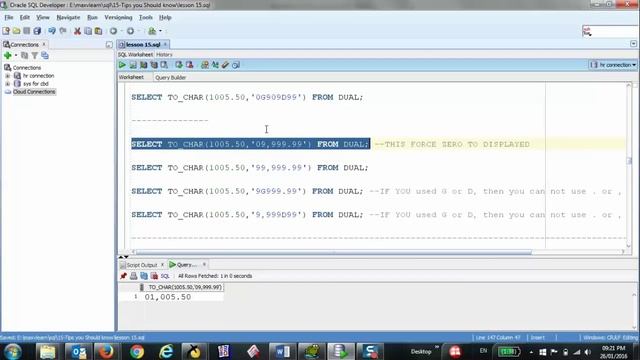The image size is (640, 360).
Task: Click the Back navigation round button
Action: (113, 31)
